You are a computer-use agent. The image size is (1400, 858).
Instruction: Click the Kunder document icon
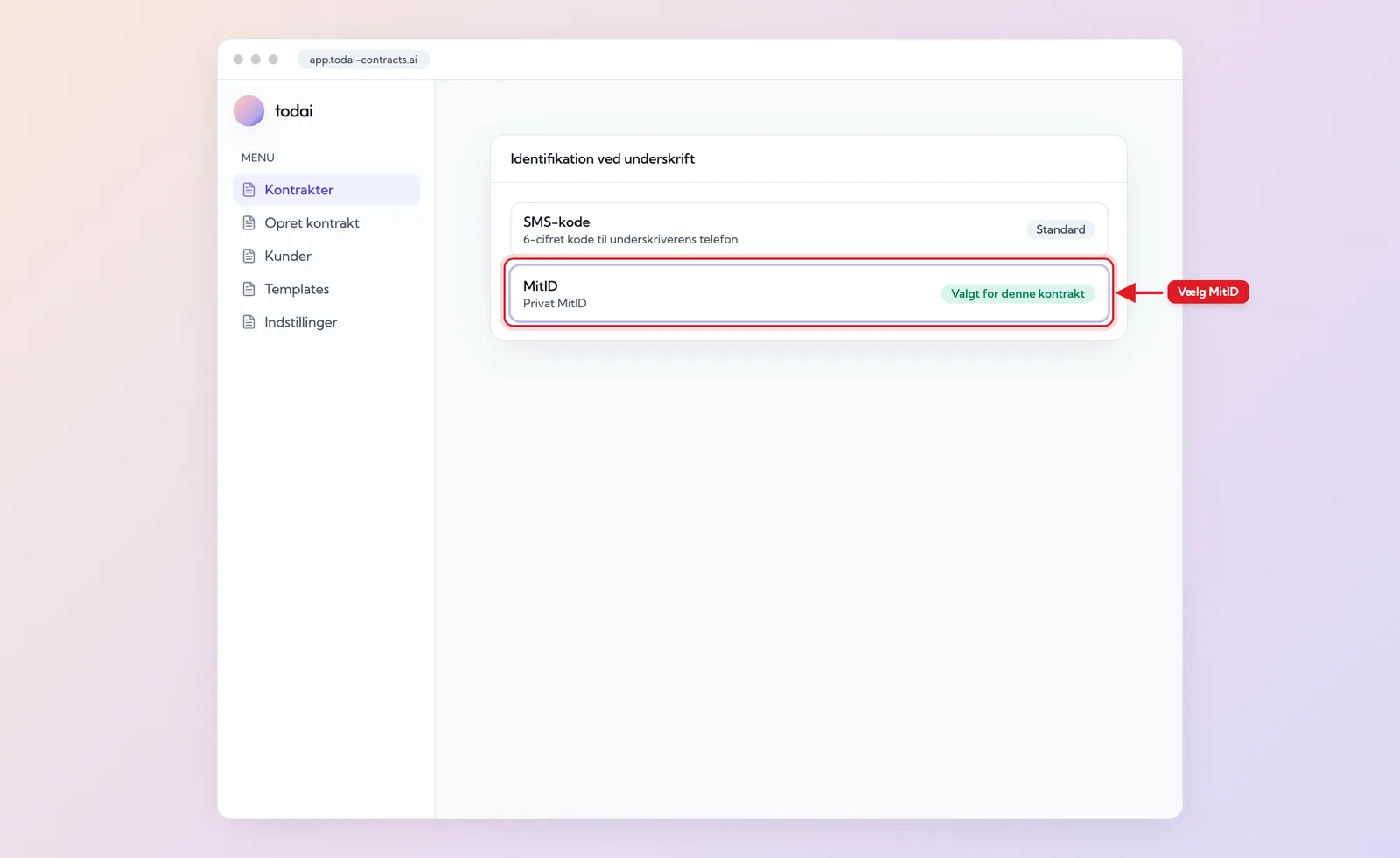(248, 256)
